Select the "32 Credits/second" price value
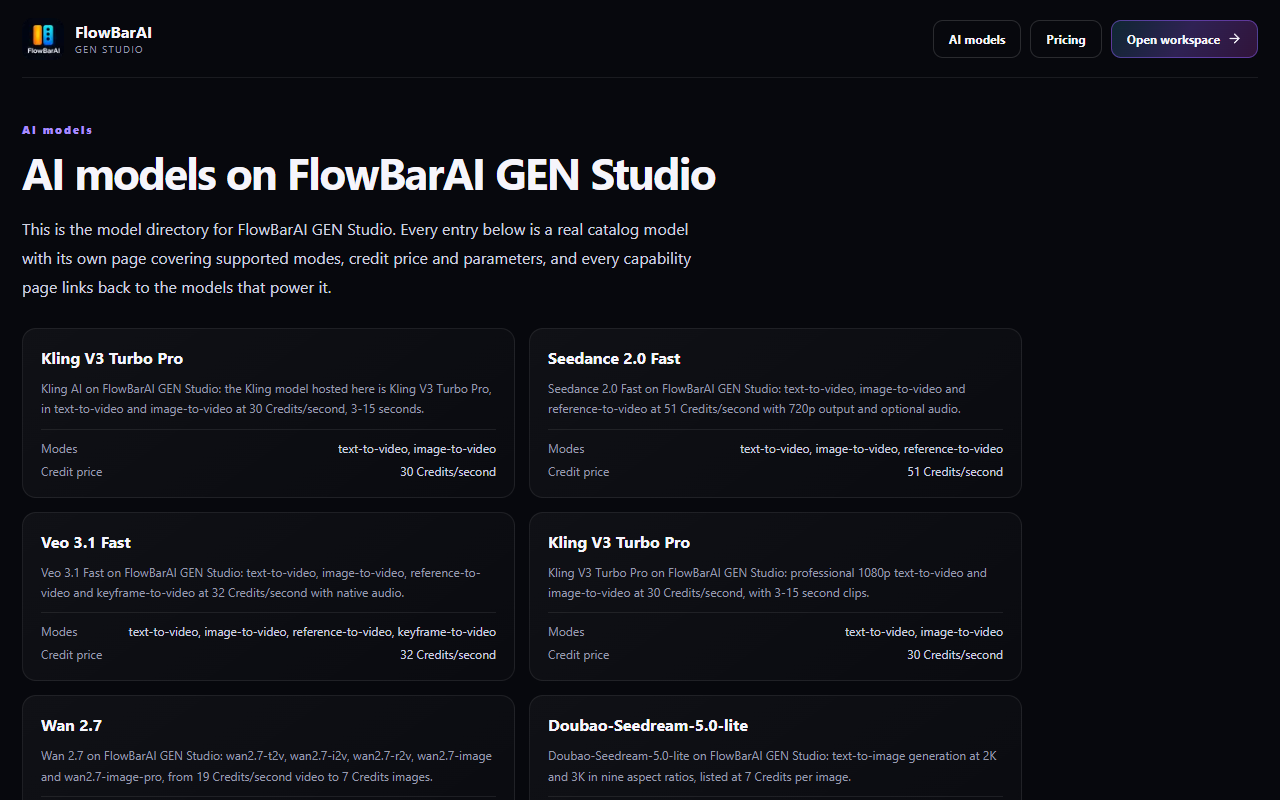 click(x=448, y=655)
